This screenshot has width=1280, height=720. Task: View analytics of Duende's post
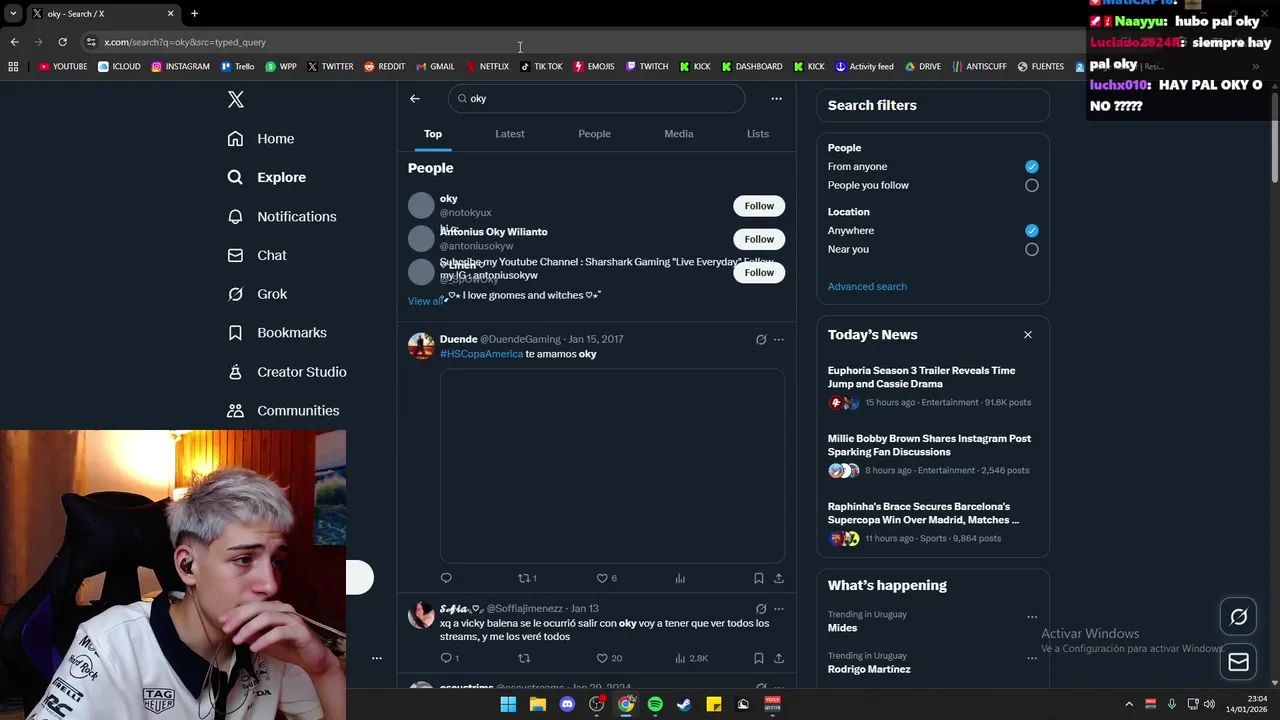pos(680,578)
